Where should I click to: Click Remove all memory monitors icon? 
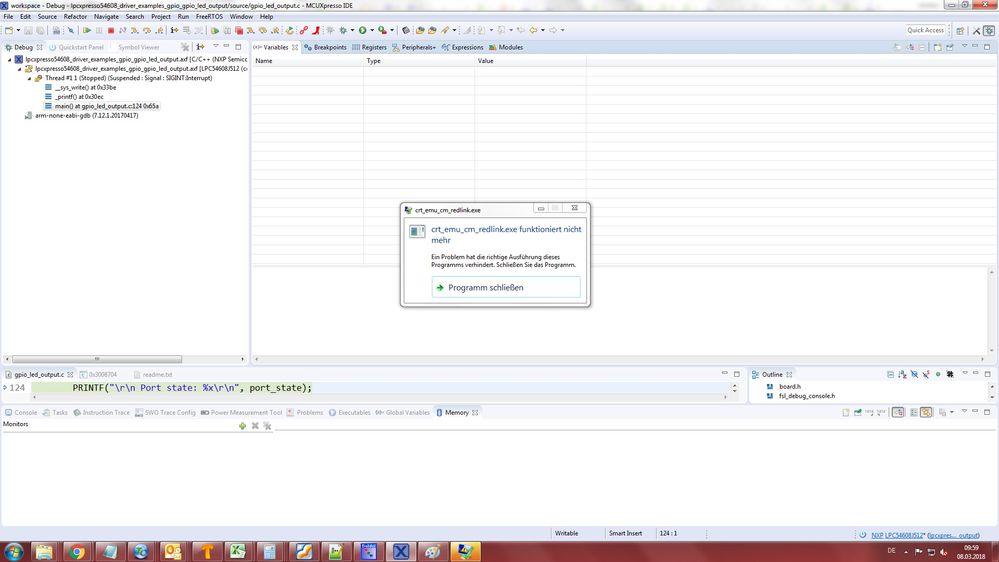(267, 426)
